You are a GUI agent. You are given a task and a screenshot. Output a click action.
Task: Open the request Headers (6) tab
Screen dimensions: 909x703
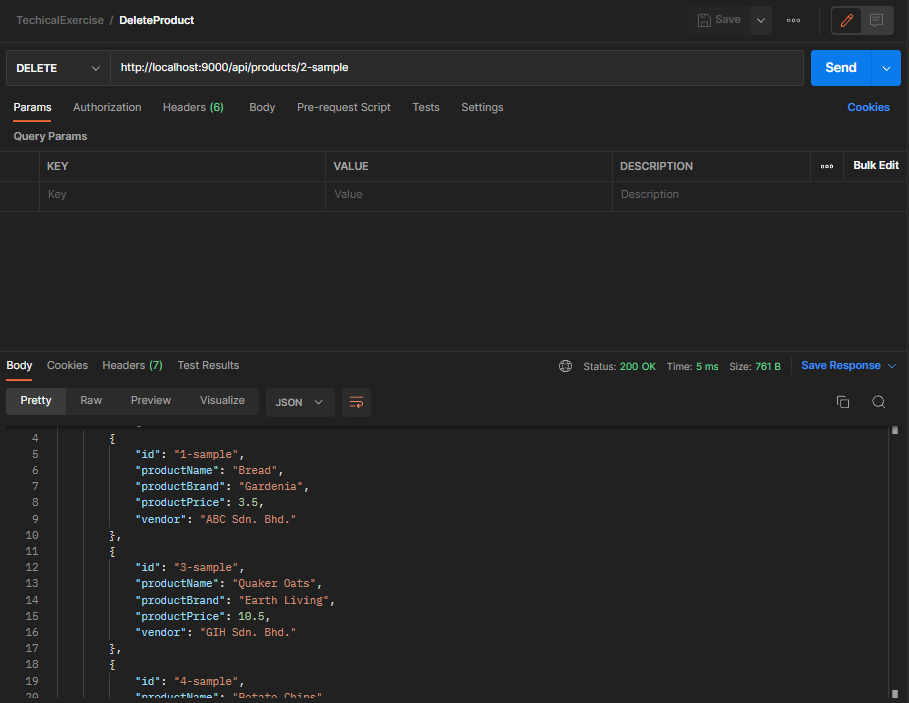pos(193,107)
